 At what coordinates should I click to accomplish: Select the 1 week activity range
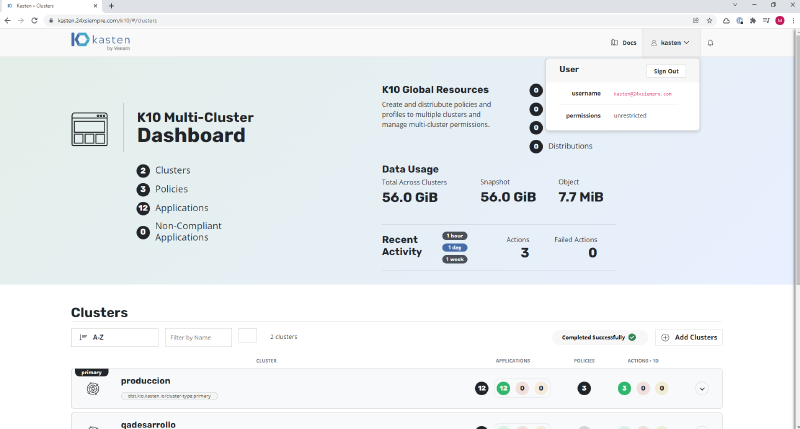[455, 259]
